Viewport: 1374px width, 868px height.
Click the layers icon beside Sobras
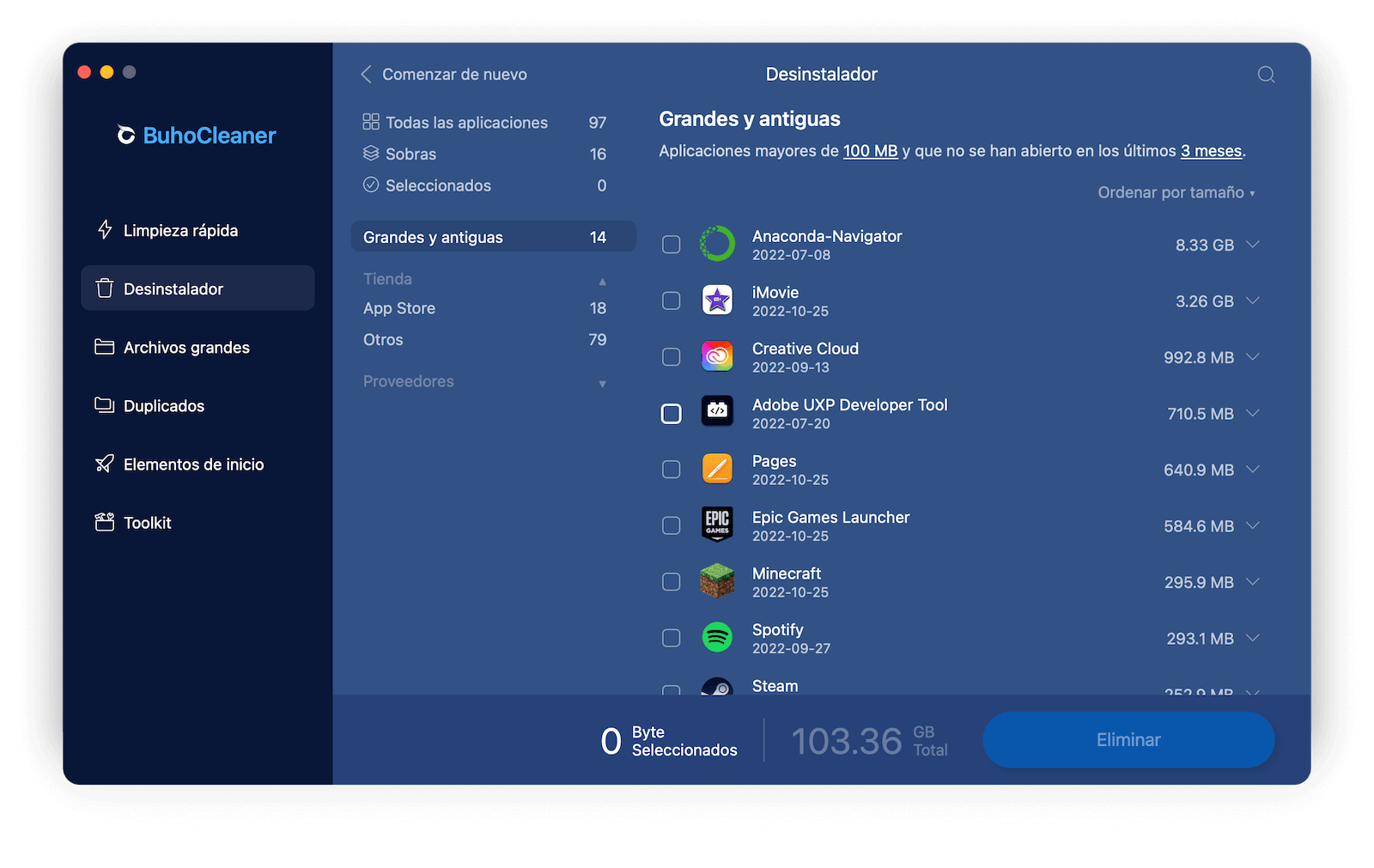click(371, 154)
